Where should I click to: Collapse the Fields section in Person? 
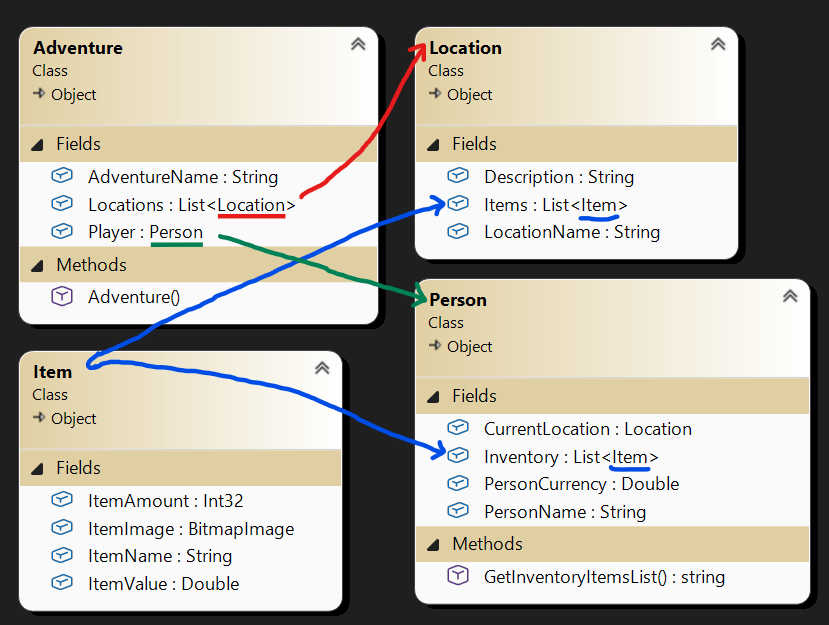tap(434, 397)
